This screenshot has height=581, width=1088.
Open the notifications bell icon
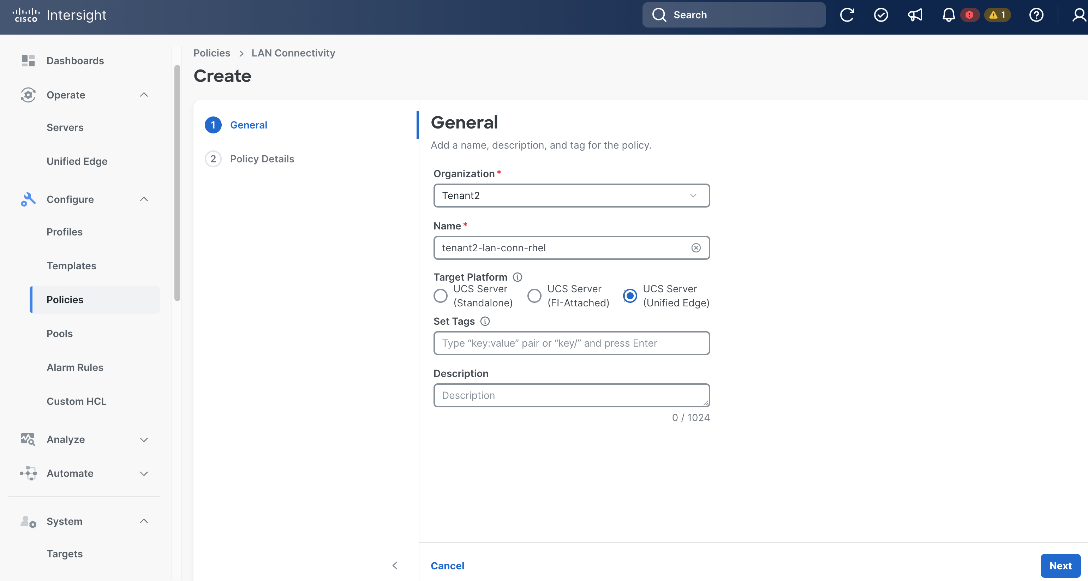click(949, 15)
